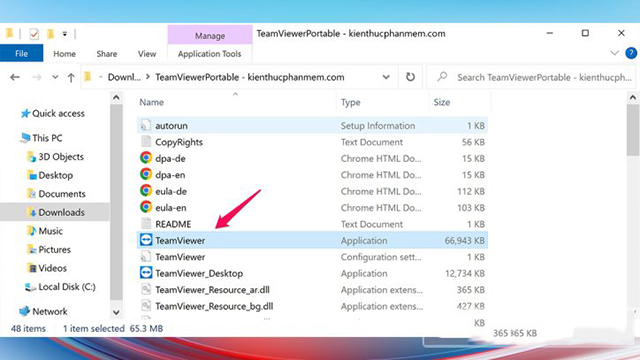Open the File menu
Screen dimensions: 640x360
(x=21, y=53)
